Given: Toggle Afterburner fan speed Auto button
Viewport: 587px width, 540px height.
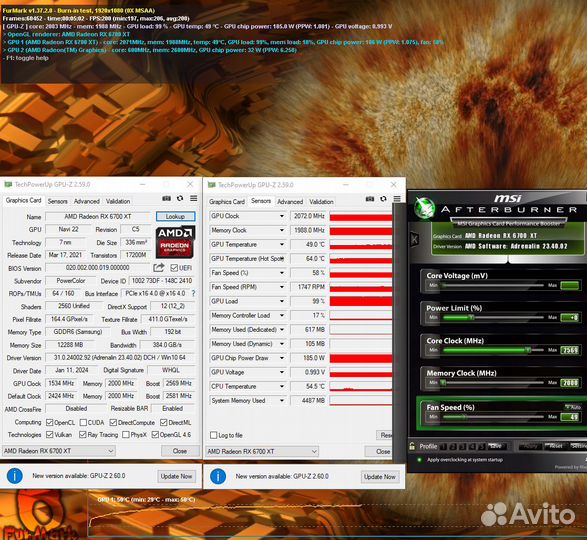Looking at the screenshot, I should (x=573, y=407).
